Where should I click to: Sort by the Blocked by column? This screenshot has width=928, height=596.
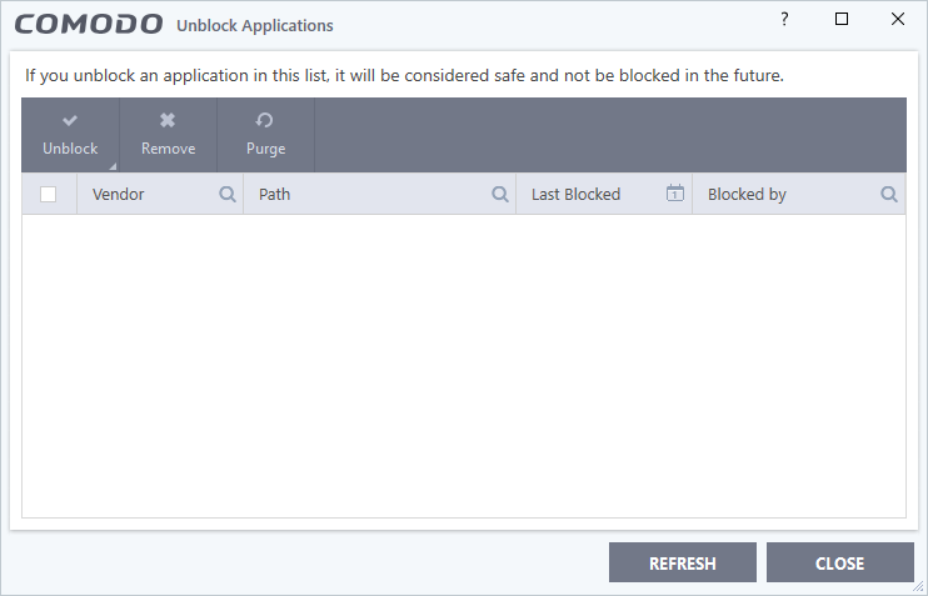tap(747, 195)
